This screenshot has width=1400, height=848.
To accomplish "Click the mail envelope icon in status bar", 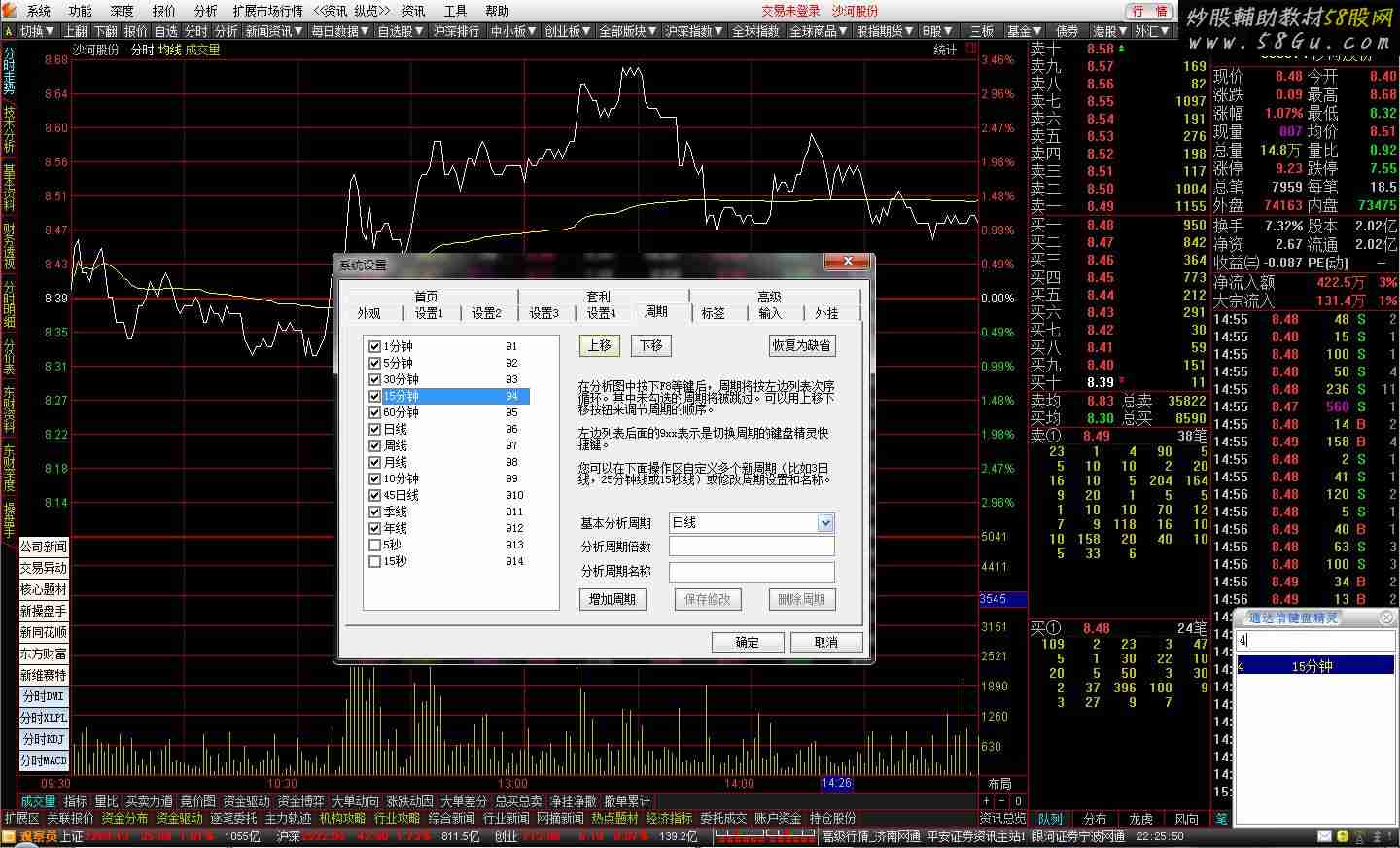I will click(1324, 836).
